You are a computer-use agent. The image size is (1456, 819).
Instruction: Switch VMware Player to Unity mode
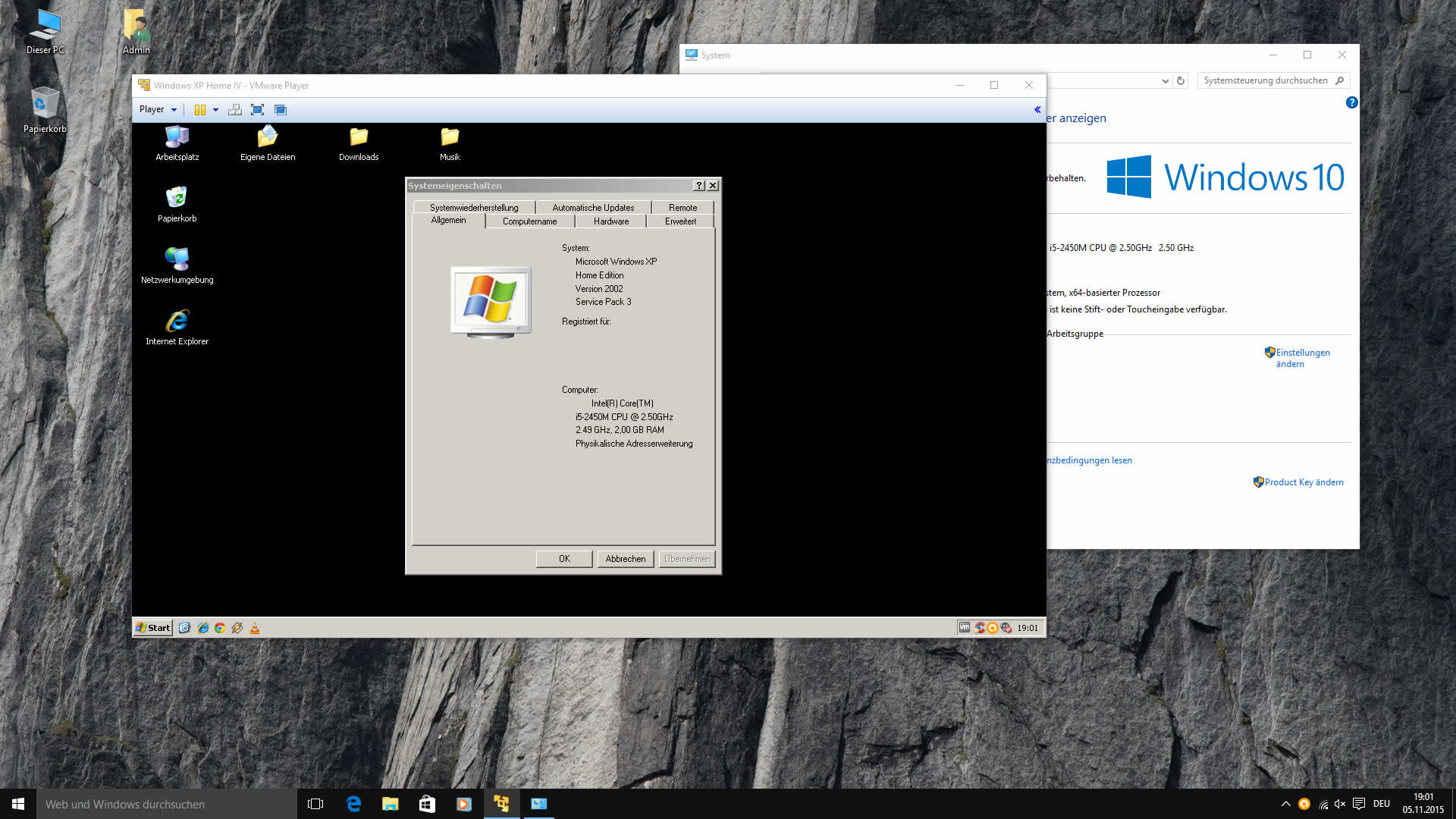coord(281,110)
